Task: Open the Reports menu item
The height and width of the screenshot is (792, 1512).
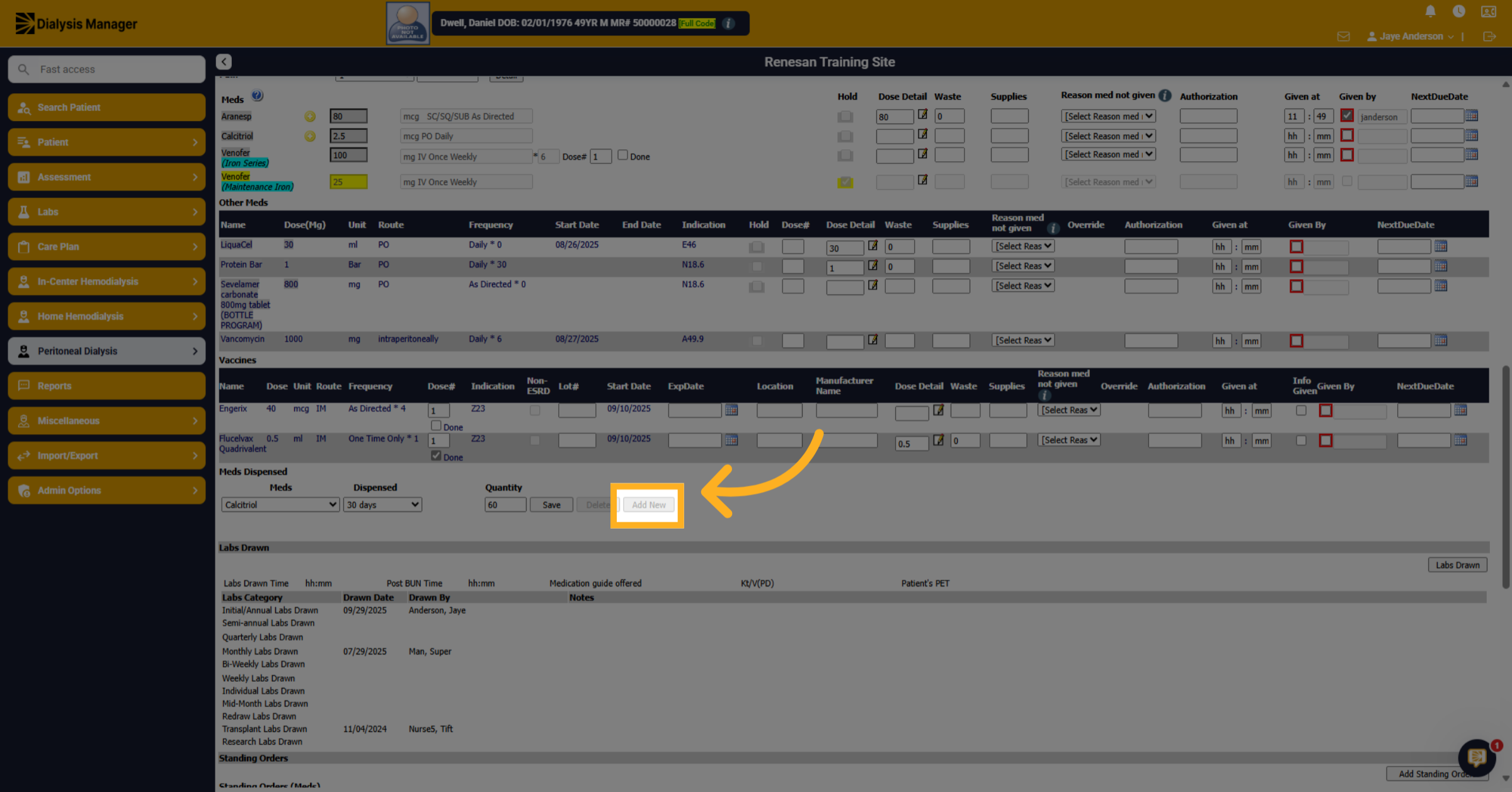Action: tap(106, 386)
